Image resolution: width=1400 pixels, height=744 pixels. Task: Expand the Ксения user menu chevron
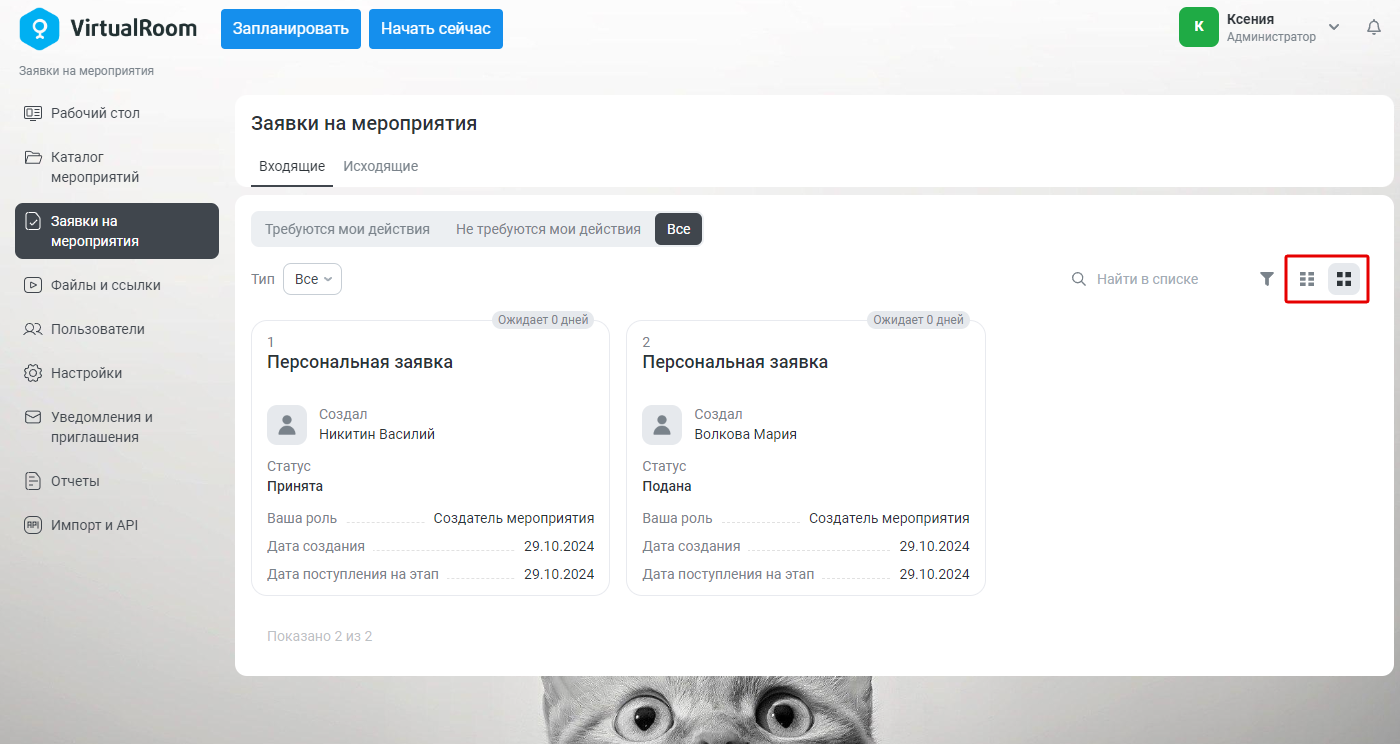(x=1334, y=27)
